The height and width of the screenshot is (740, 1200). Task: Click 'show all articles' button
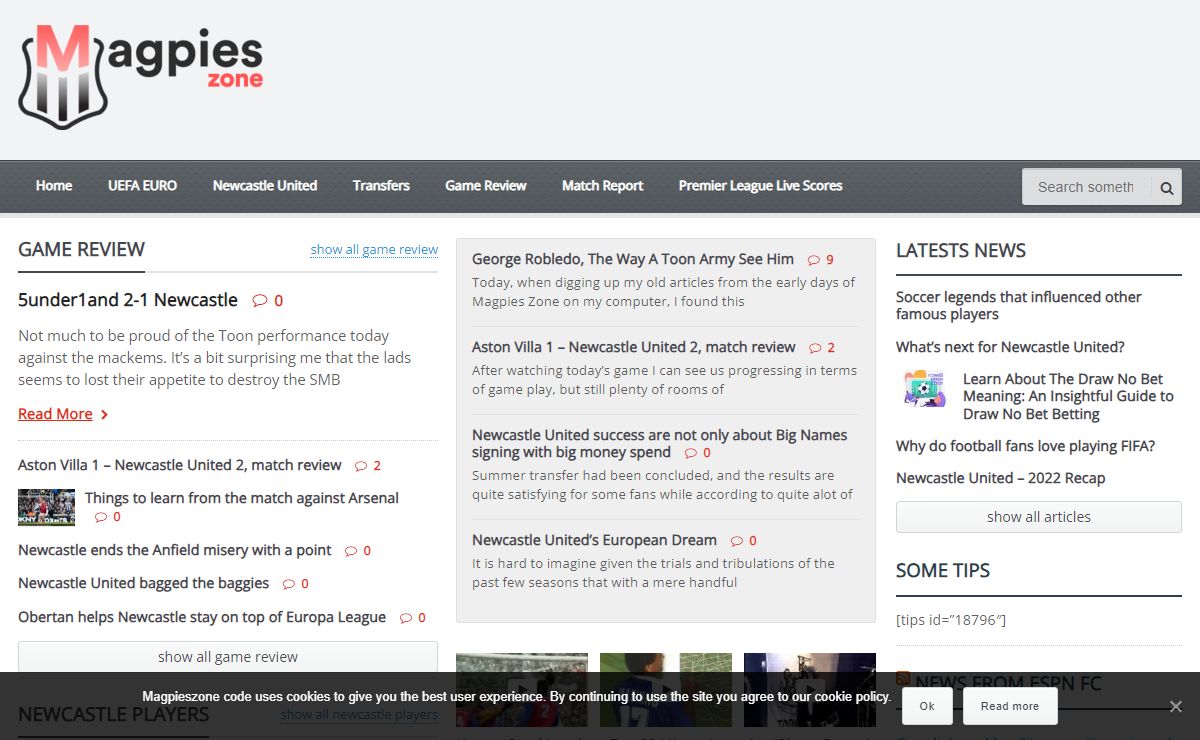point(1039,517)
